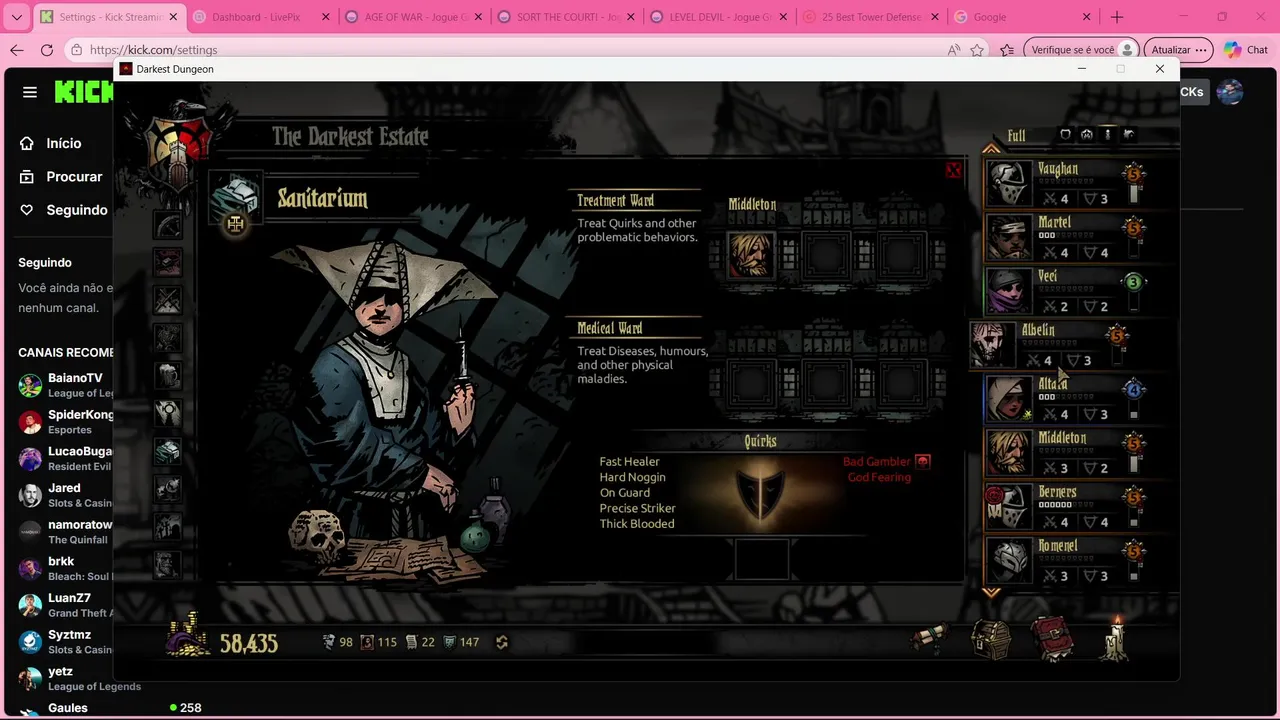Click the Sanitarium upgrade badge under building image
The height and width of the screenshot is (720, 1280).
(x=235, y=224)
